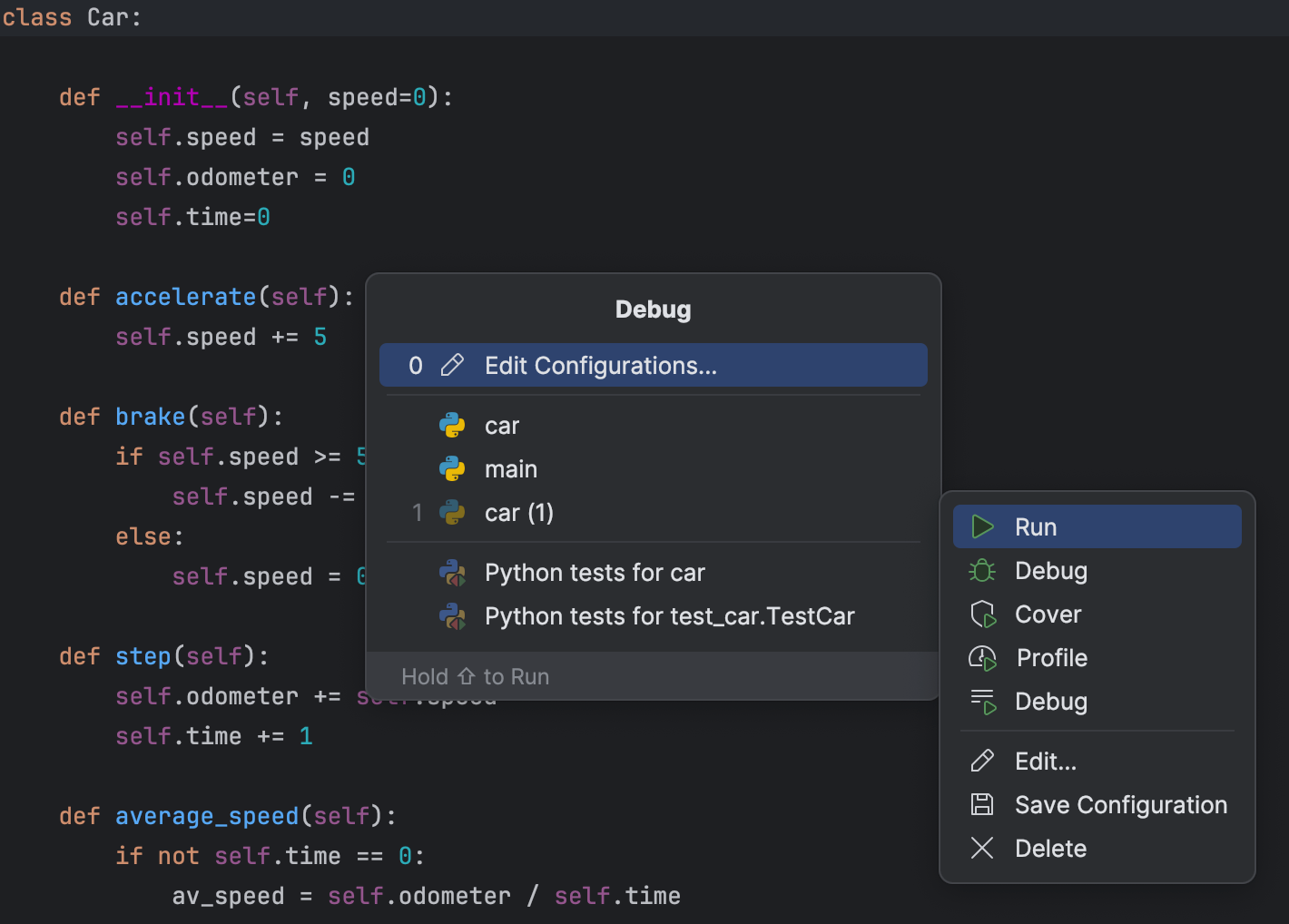
Task: Select Run from the context menu
Action: pyautogui.click(x=1036, y=526)
